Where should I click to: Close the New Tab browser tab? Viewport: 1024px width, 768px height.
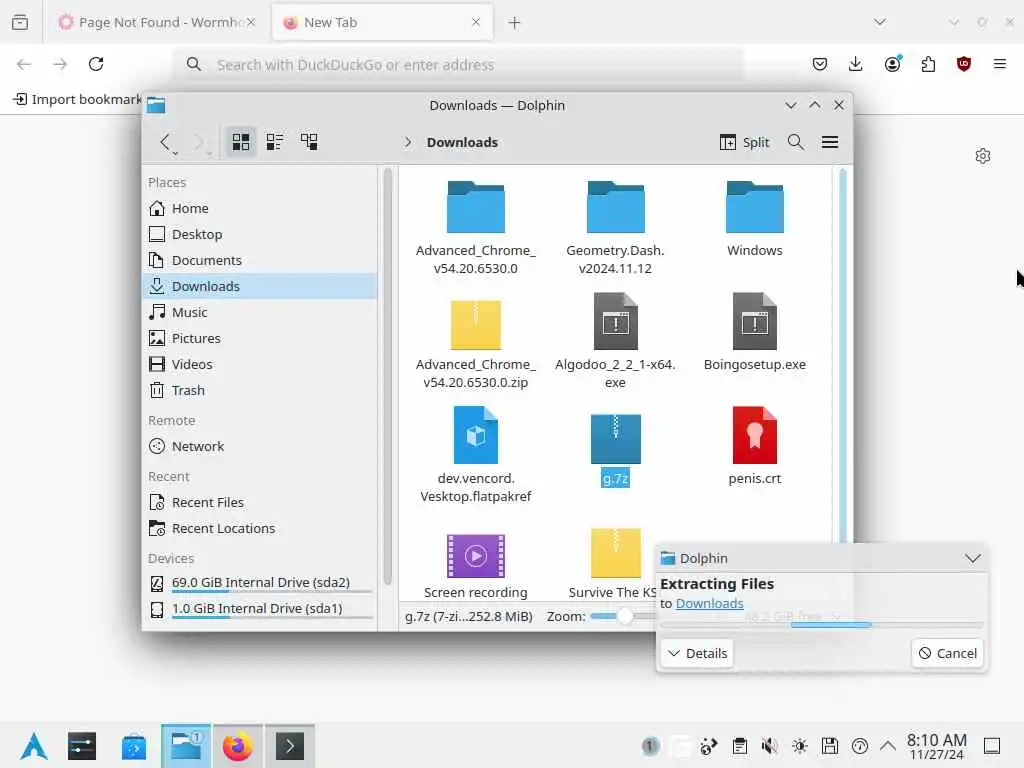[x=475, y=22]
